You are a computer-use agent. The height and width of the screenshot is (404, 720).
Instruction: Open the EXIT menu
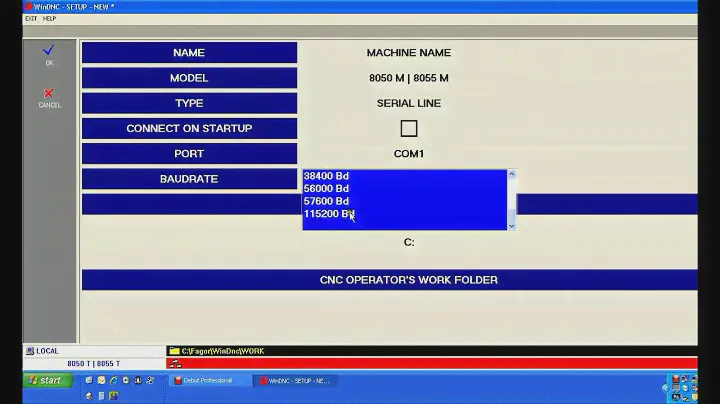(x=31, y=18)
